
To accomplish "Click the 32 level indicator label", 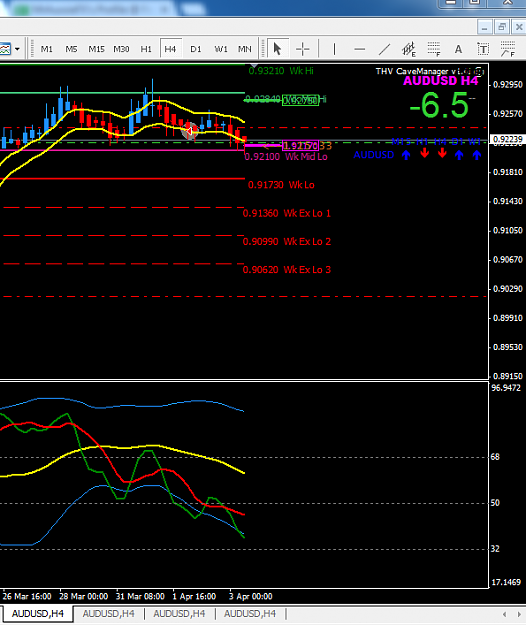I will click(495, 549).
